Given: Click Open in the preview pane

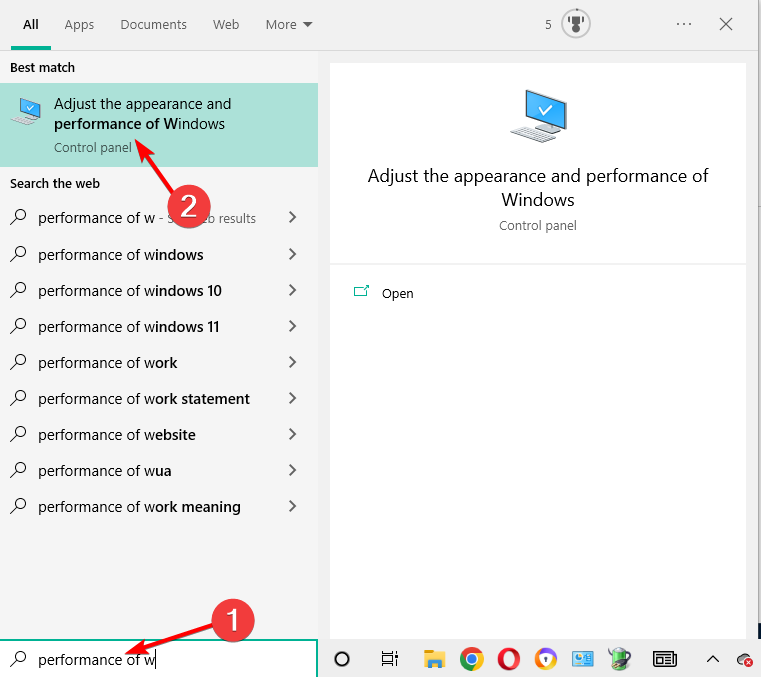Looking at the screenshot, I should pyautogui.click(x=397, y=293).
